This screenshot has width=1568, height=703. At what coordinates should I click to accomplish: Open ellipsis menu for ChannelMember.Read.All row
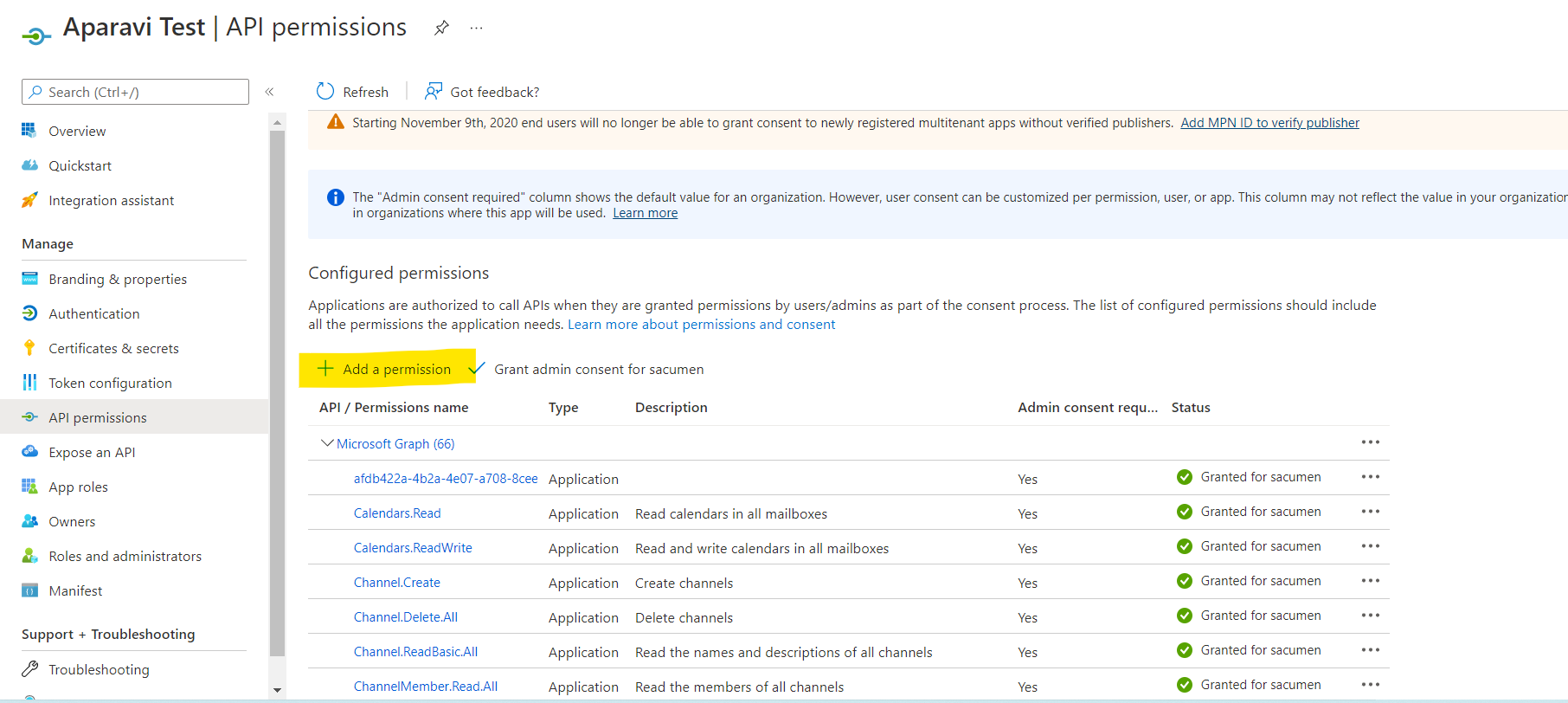pyautogui.click(x=1371, y=685)
